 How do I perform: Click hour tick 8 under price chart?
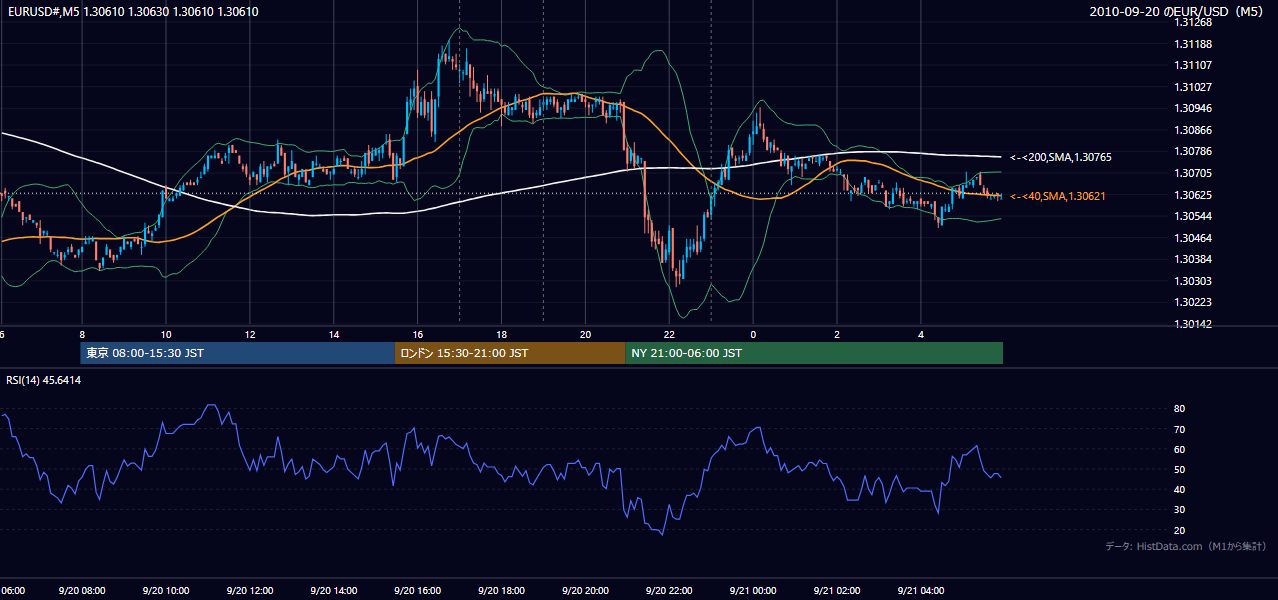[82, 335]
